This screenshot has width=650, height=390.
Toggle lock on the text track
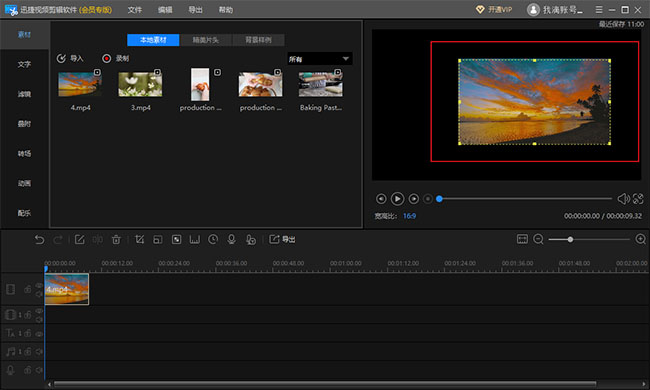pos(28,333)
